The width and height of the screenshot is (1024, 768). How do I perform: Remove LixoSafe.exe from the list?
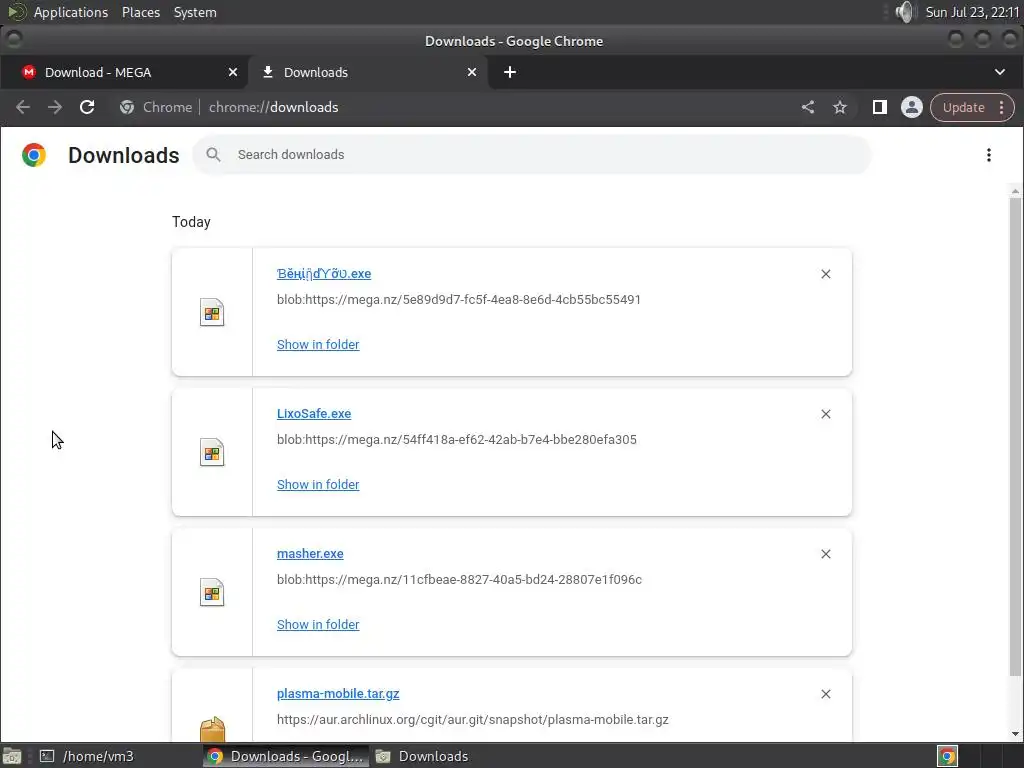pyautogui.click(x=825, y=414)
